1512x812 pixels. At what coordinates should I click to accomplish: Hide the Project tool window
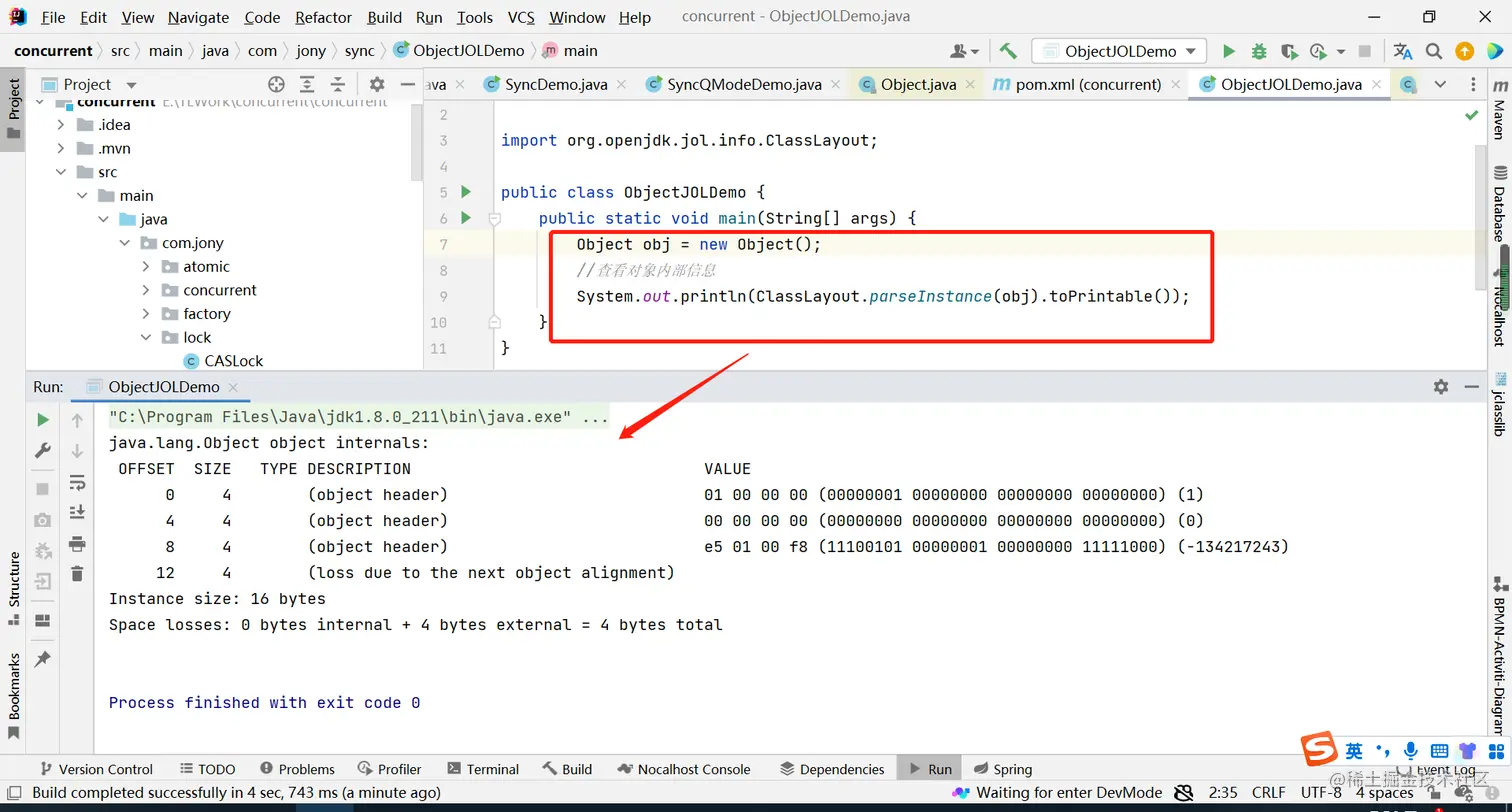click(407, 85)
